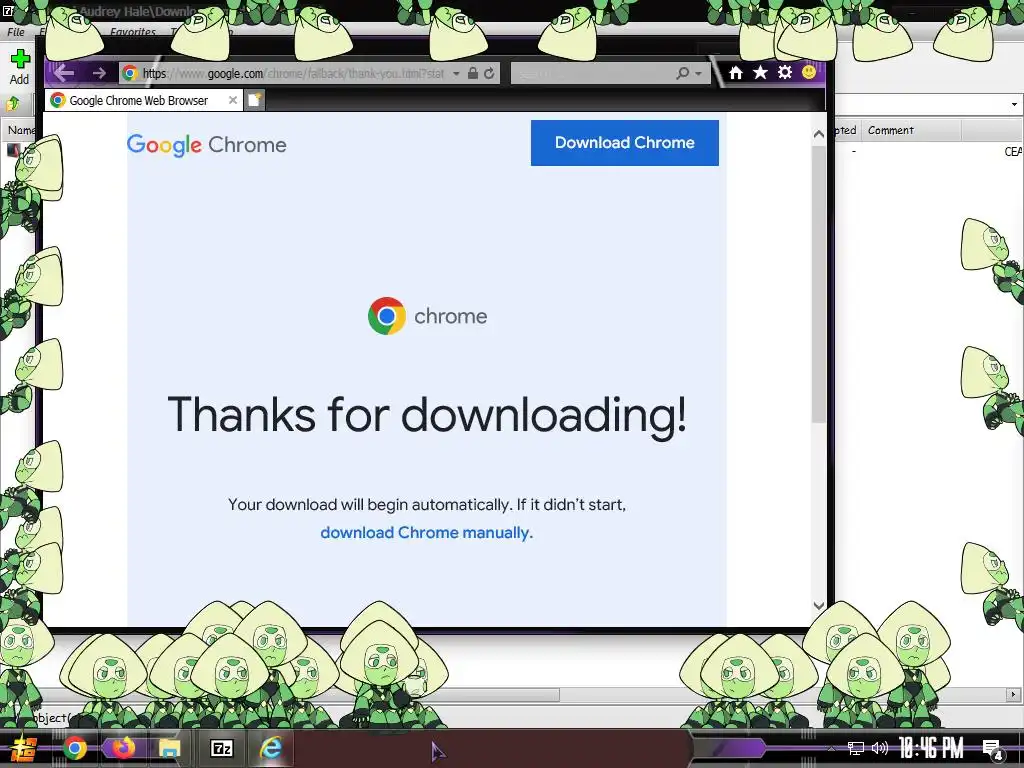Open the address bar autocomplete dropdown arrow
Screen dimensions: 1024x768
click(456, 74)
